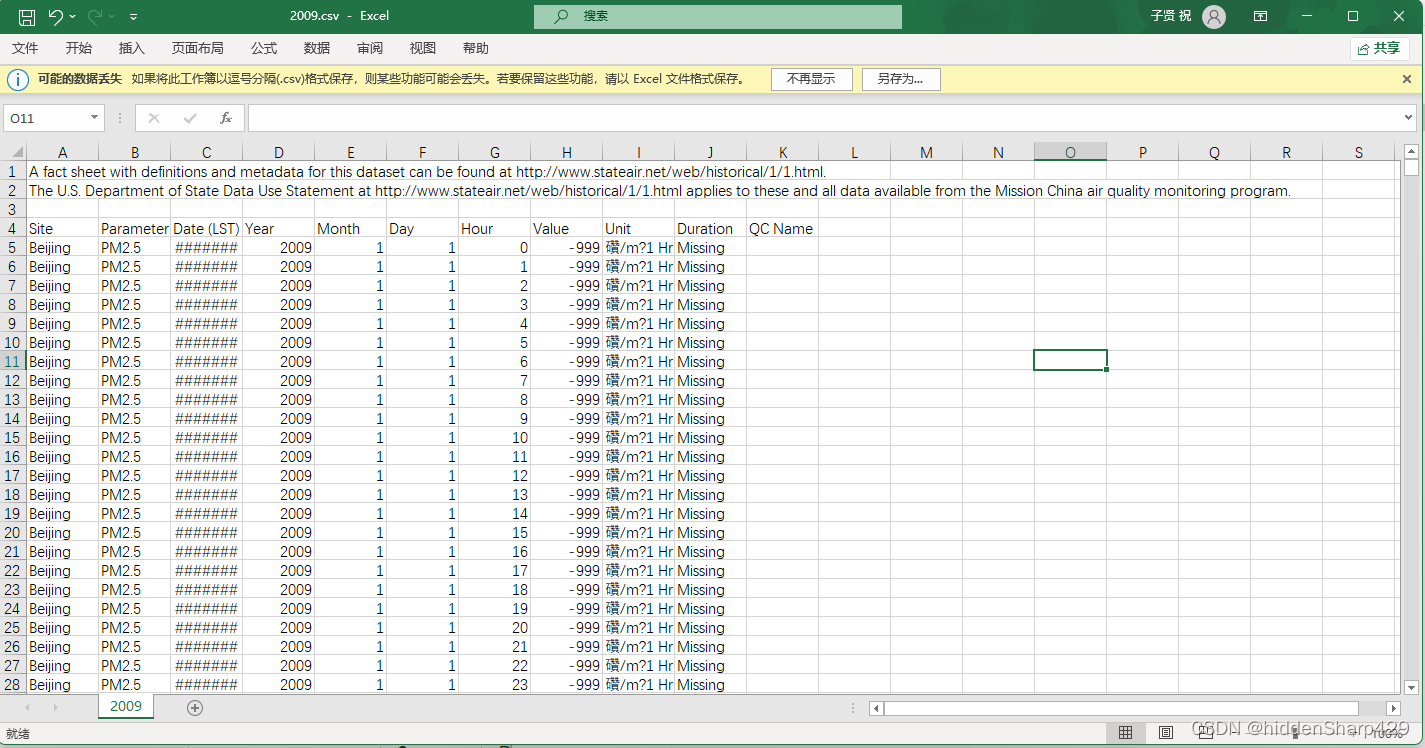Switch to the 插入 ribbon tab
The width and height of the screenshot is (1425, 748).
[132, 48]
